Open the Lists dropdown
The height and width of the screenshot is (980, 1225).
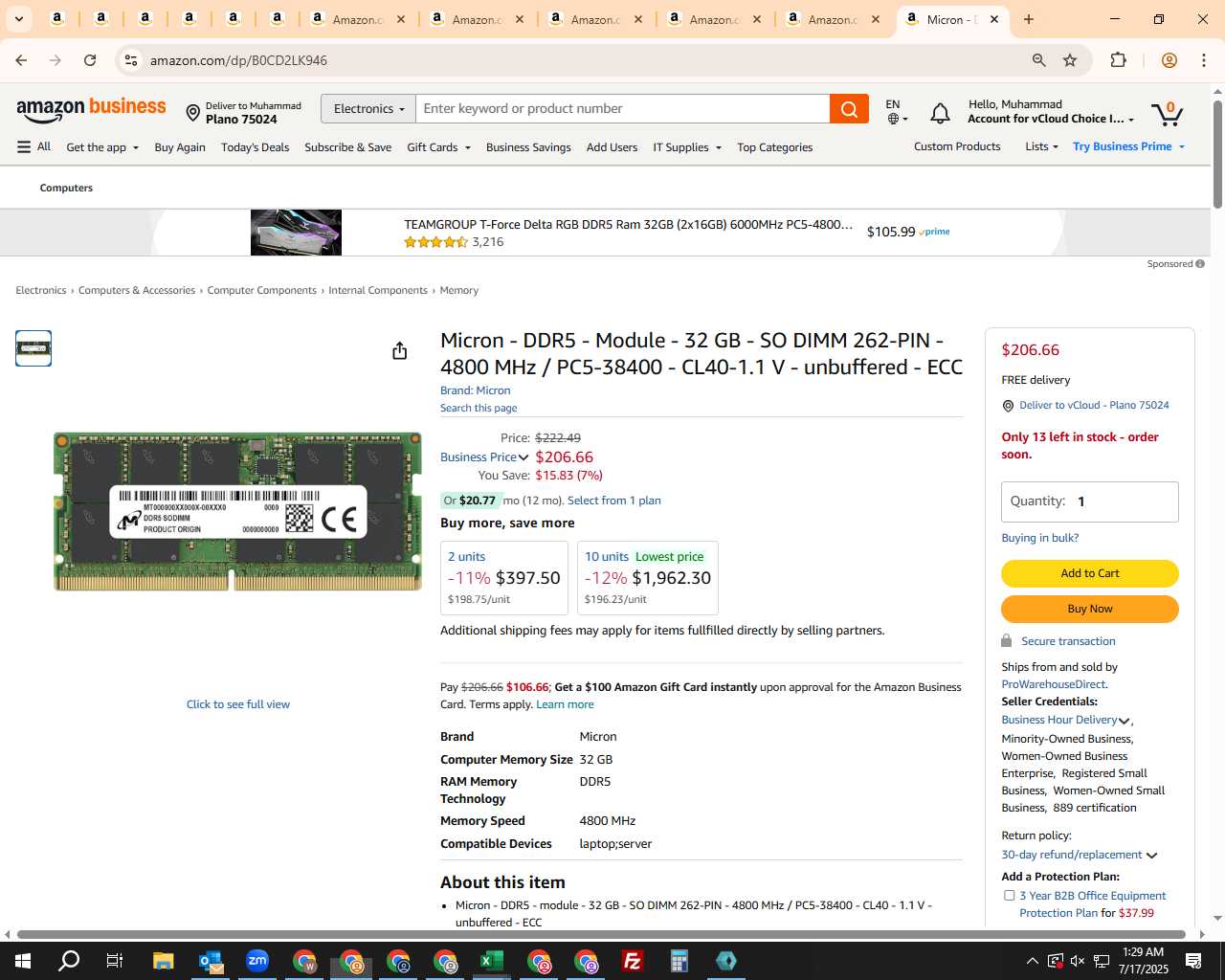(x=1041, y=146)
